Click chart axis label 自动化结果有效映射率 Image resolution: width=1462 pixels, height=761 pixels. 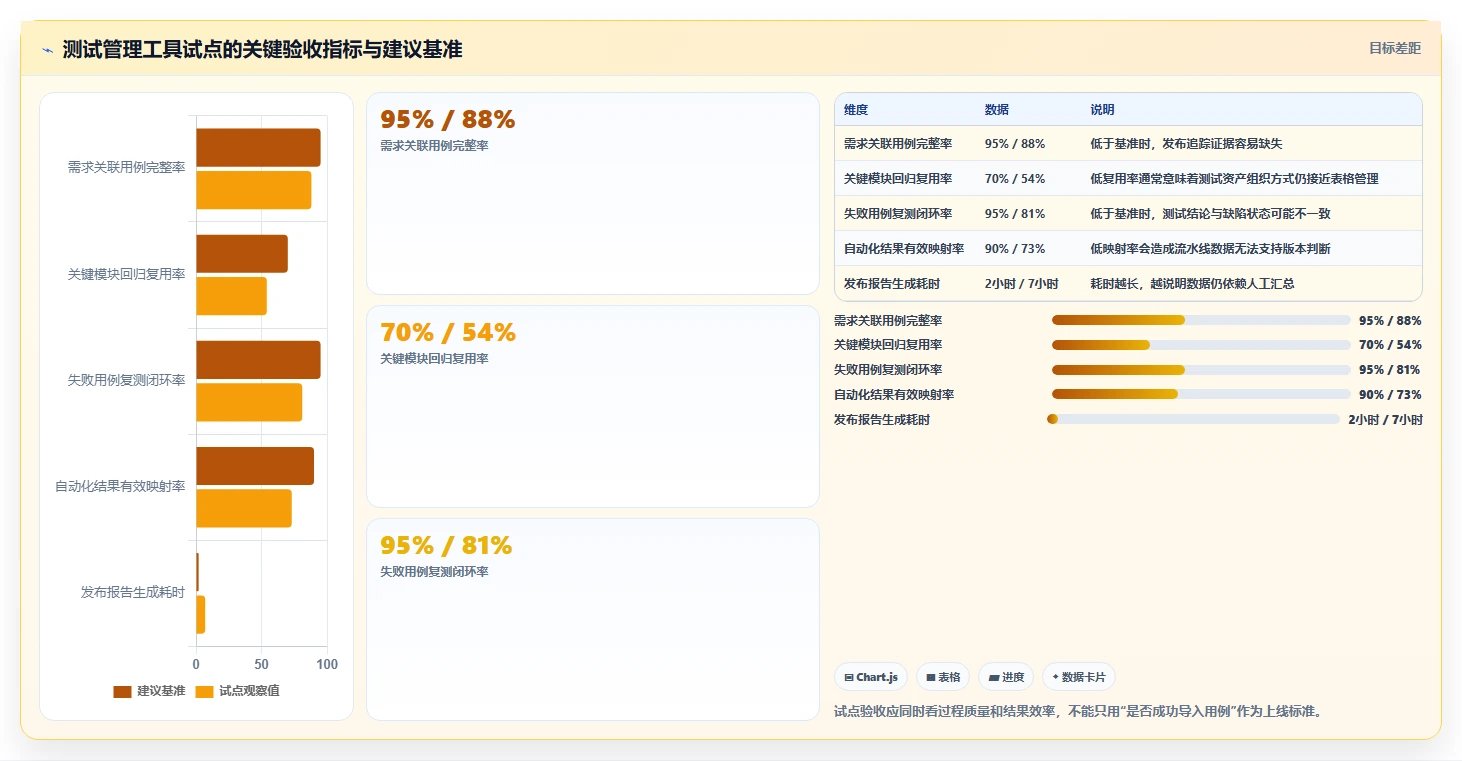point(120,486)
